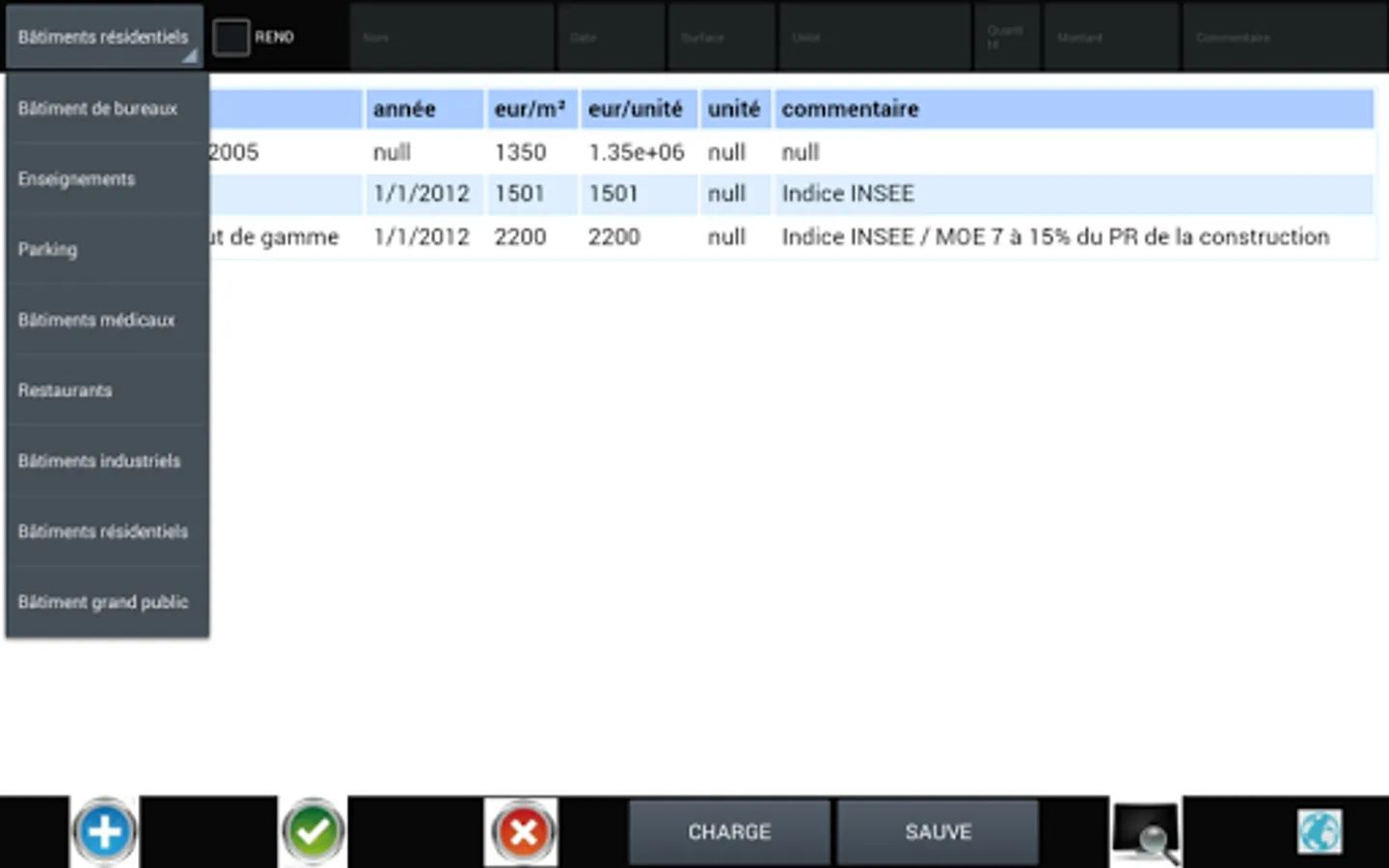Screen dimensions: 1389x868
Task: Focus the Montant input field
Action: [1111, 37]
